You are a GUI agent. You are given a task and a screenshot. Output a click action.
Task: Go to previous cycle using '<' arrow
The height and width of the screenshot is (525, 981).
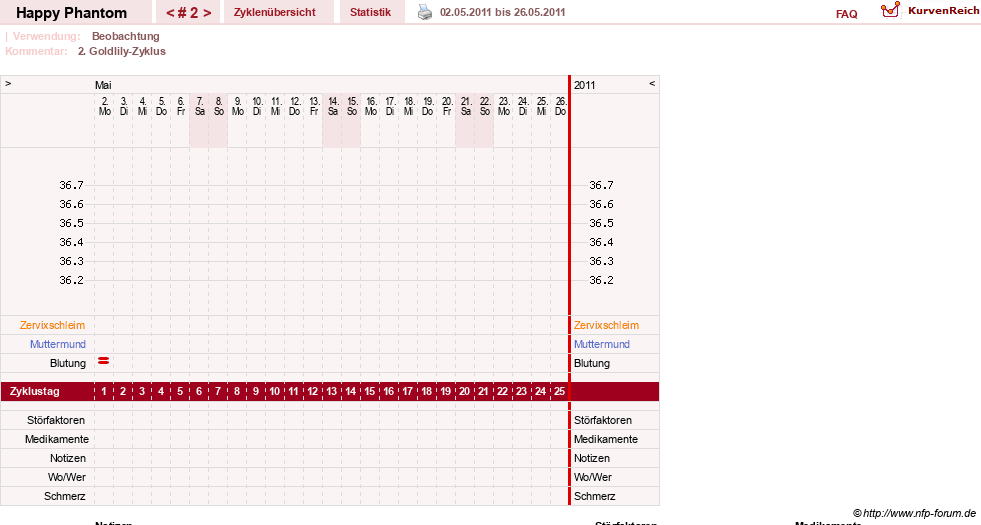(170, 13)
